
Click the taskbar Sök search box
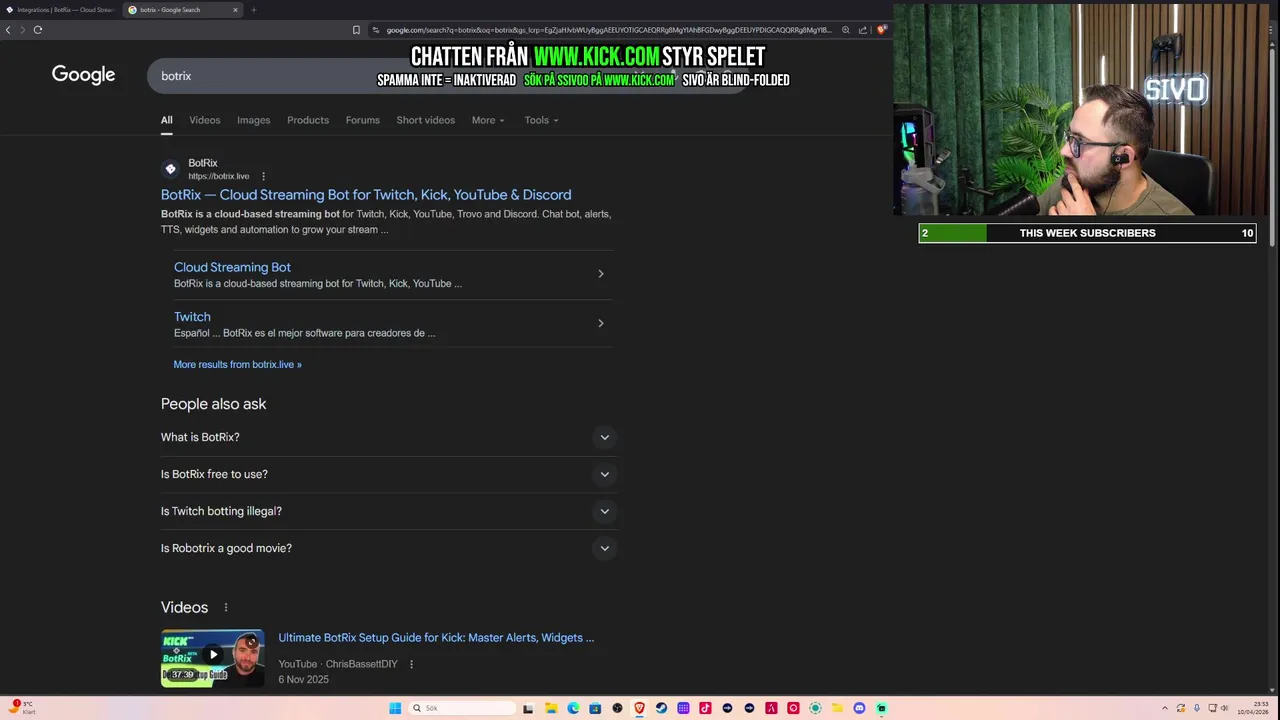pos(462,708)
